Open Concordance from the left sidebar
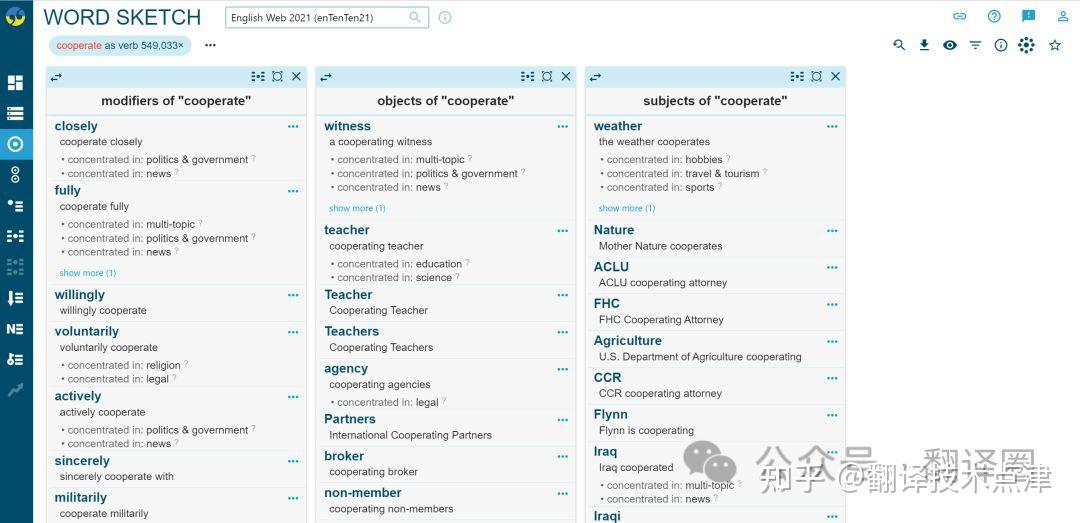1080x523 pixels. click(15, 114)
